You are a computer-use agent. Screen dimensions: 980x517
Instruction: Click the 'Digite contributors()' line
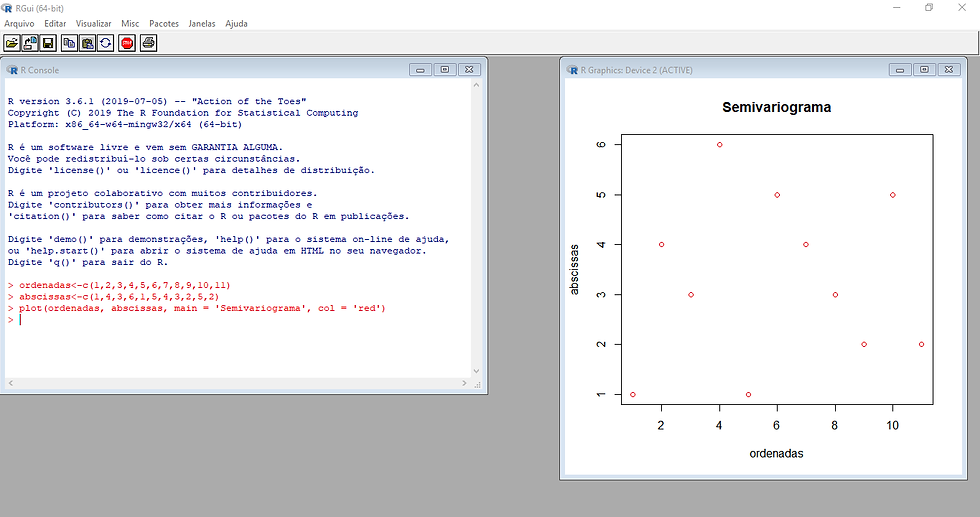[160, 205]
